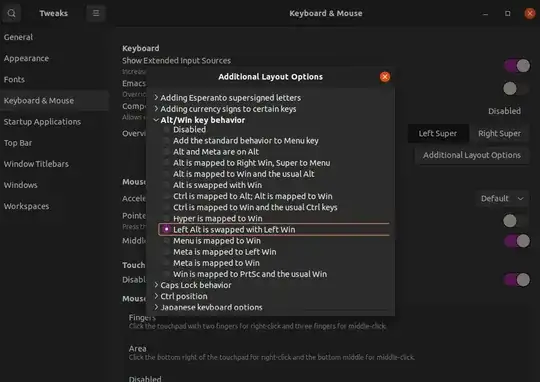Toggle Show Extended Input Sources switch

517,65
